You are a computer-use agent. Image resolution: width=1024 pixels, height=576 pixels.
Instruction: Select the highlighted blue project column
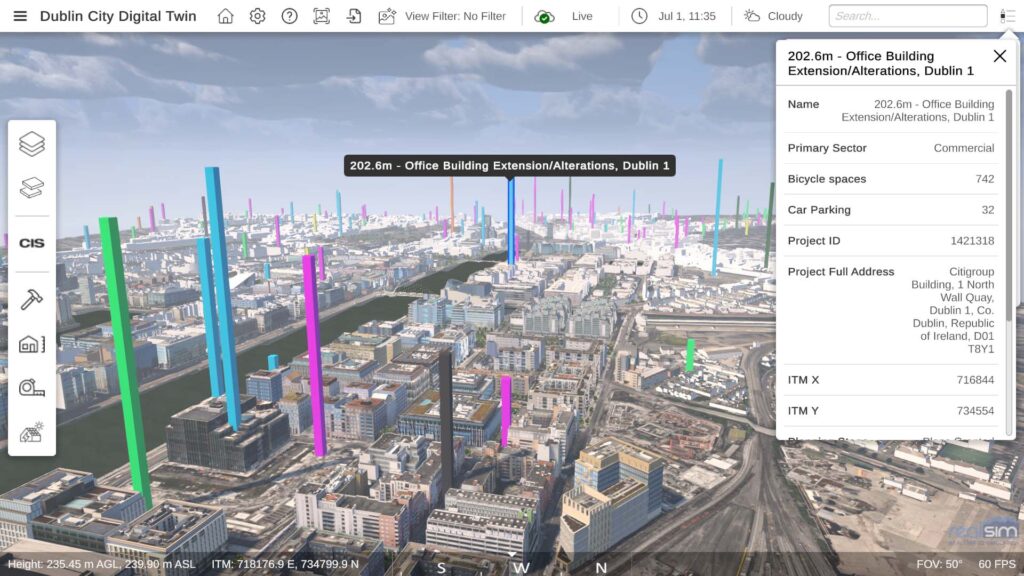tap(511, 222)
